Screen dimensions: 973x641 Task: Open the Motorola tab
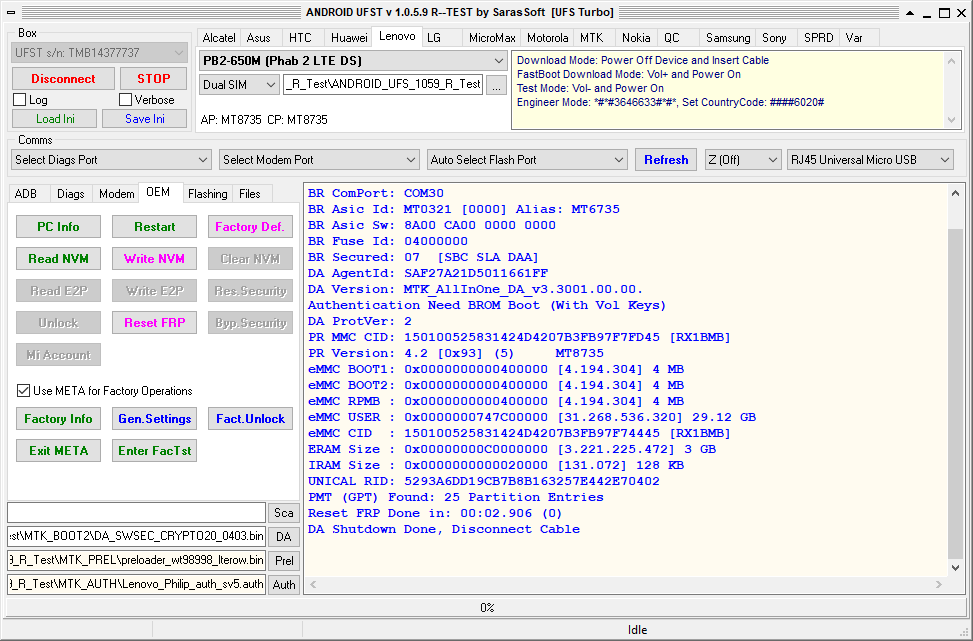(547, 38)
